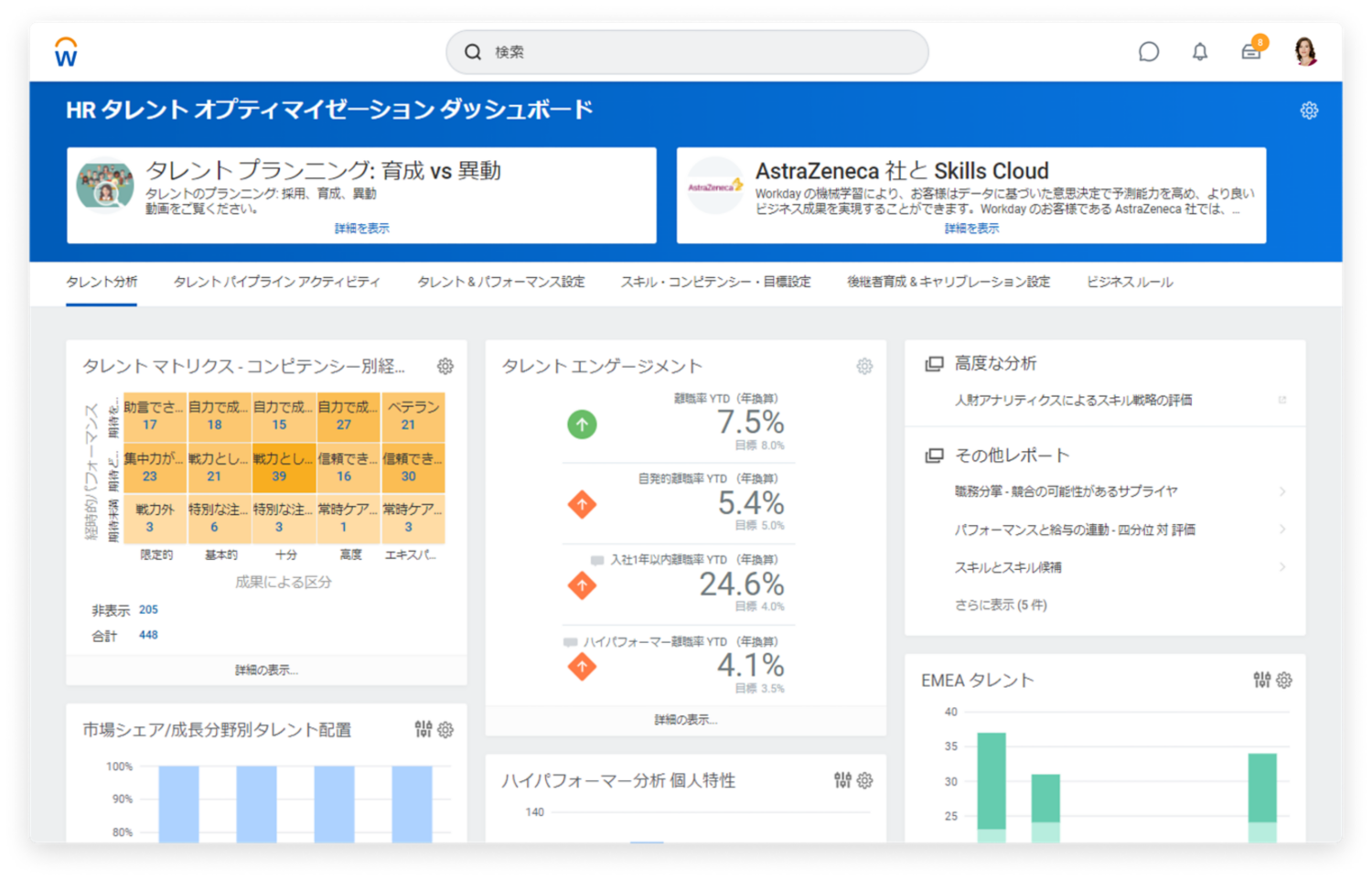Open ハイパフォーマー分析 card settings gear
Image resolution: width=1372 pixels, height=880 pixels.
[864, 780]
